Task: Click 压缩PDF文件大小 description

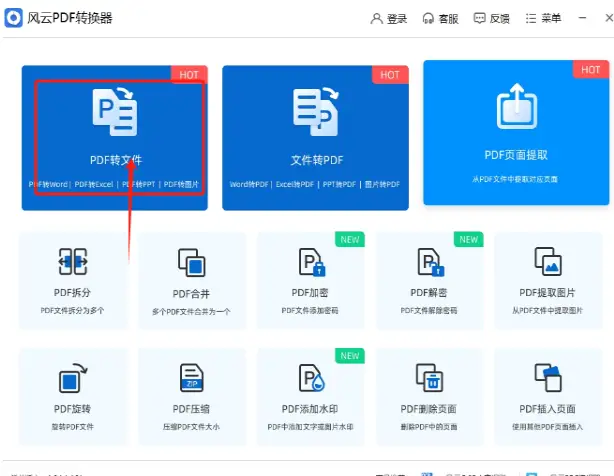Action: (191, 427)
